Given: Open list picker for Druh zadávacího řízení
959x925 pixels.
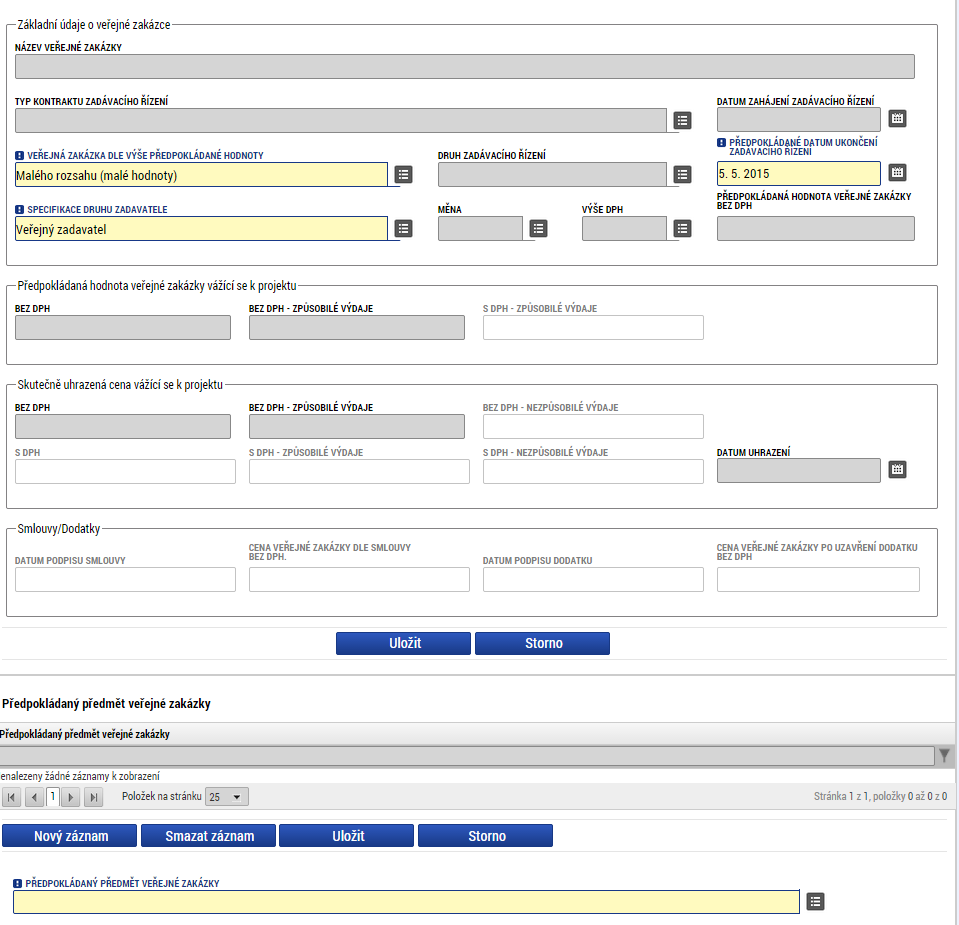Looking at the screenshot, I should [x=682, y=174].
